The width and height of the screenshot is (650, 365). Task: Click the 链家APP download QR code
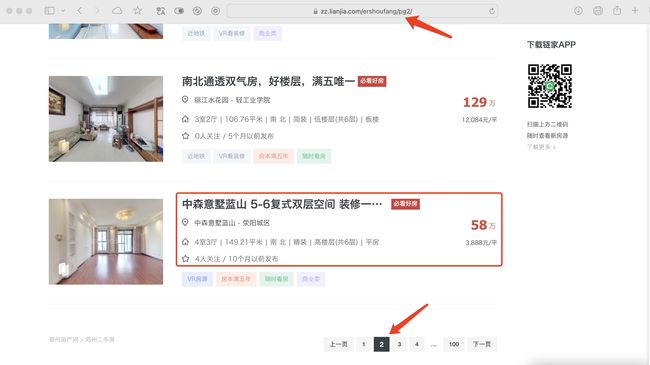click(x=550, y=86)
